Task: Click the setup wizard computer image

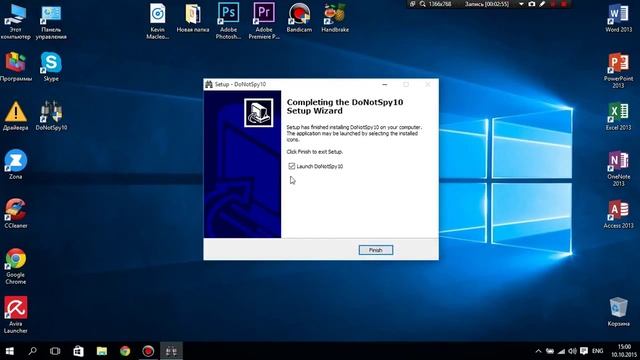Action: coord(259,113)
